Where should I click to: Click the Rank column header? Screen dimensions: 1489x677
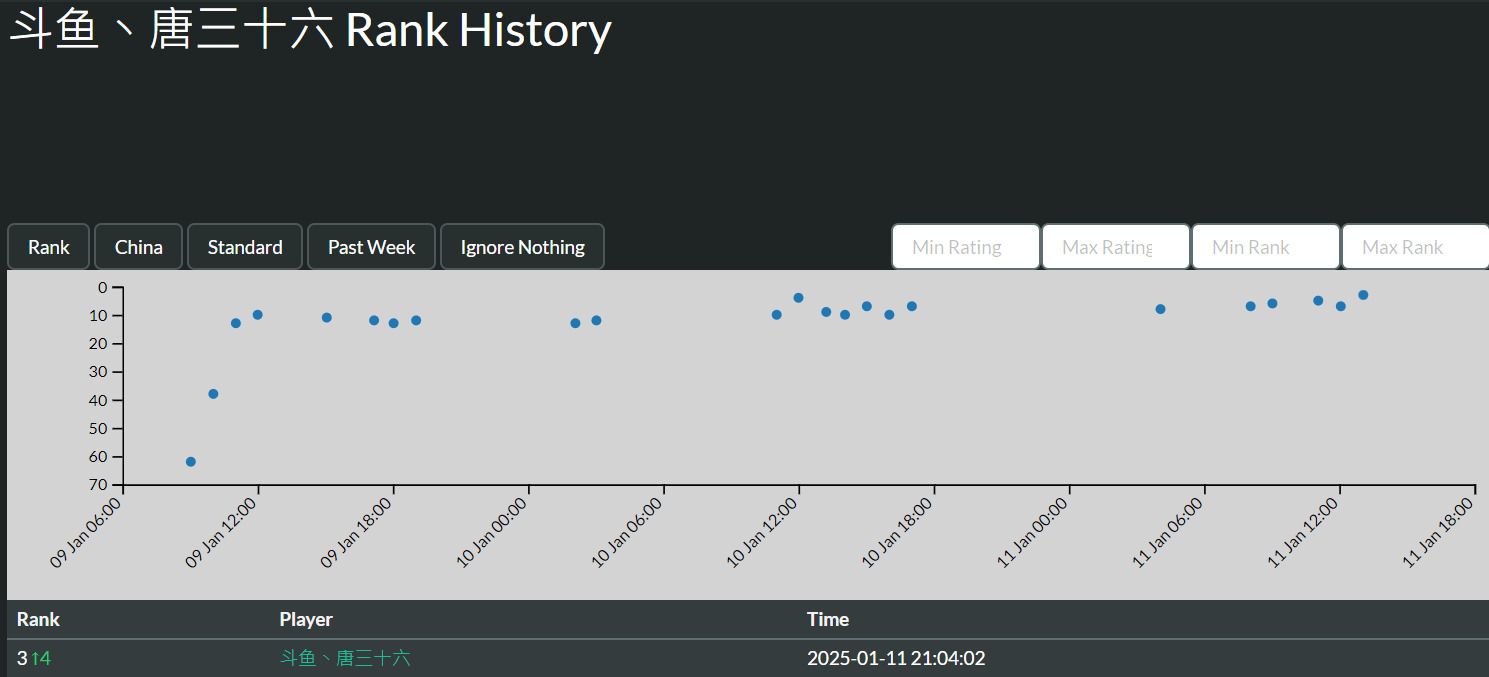[38, 619]
